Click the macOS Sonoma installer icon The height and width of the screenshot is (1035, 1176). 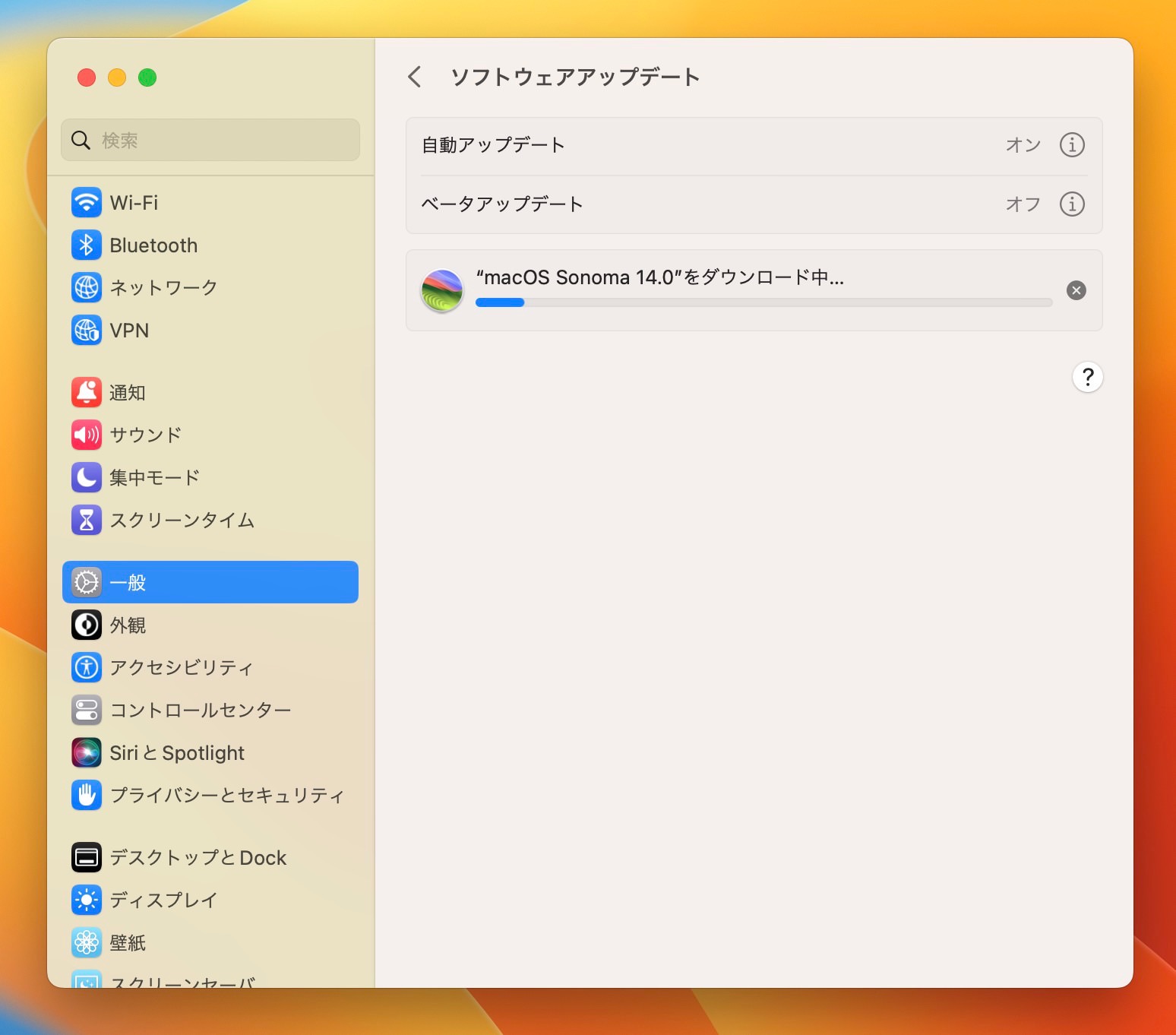click(x=442, y=290)
